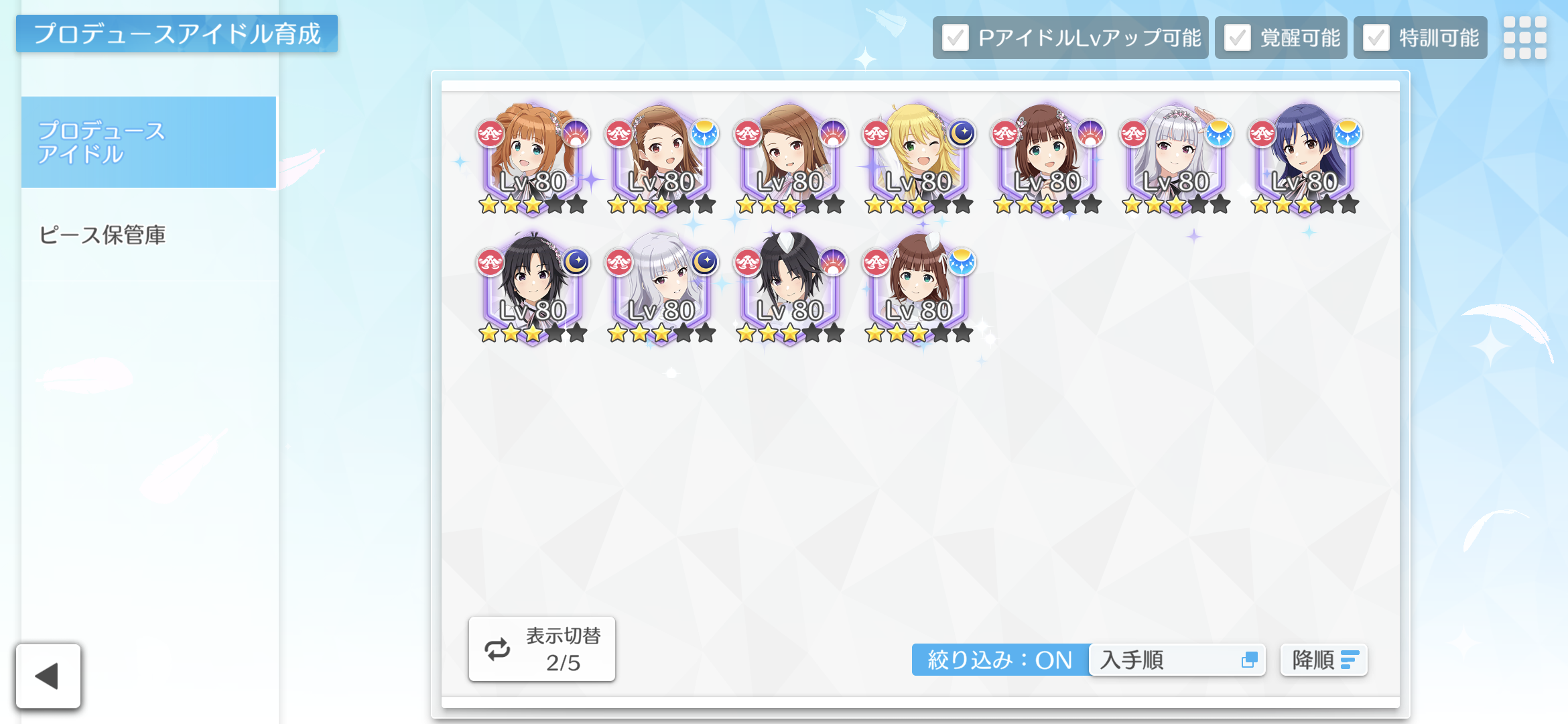Click the back arrow button

tap(48, 676)
